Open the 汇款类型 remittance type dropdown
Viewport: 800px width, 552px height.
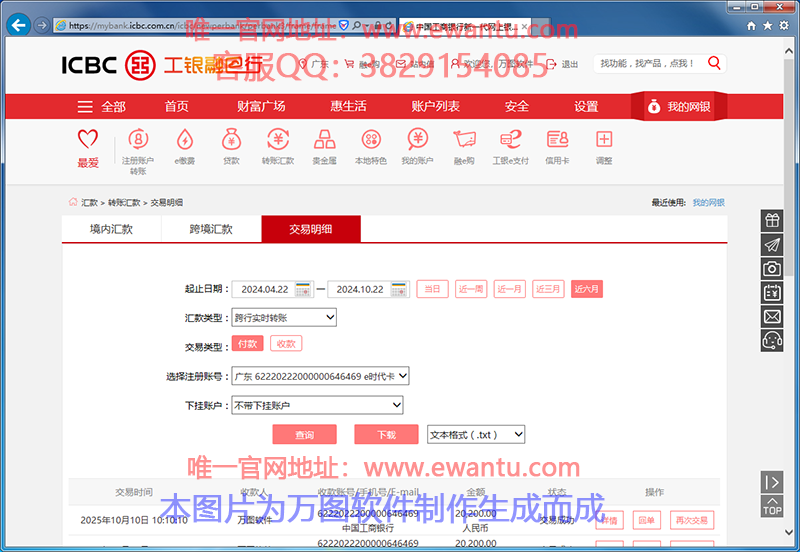[x=284, y=317]
